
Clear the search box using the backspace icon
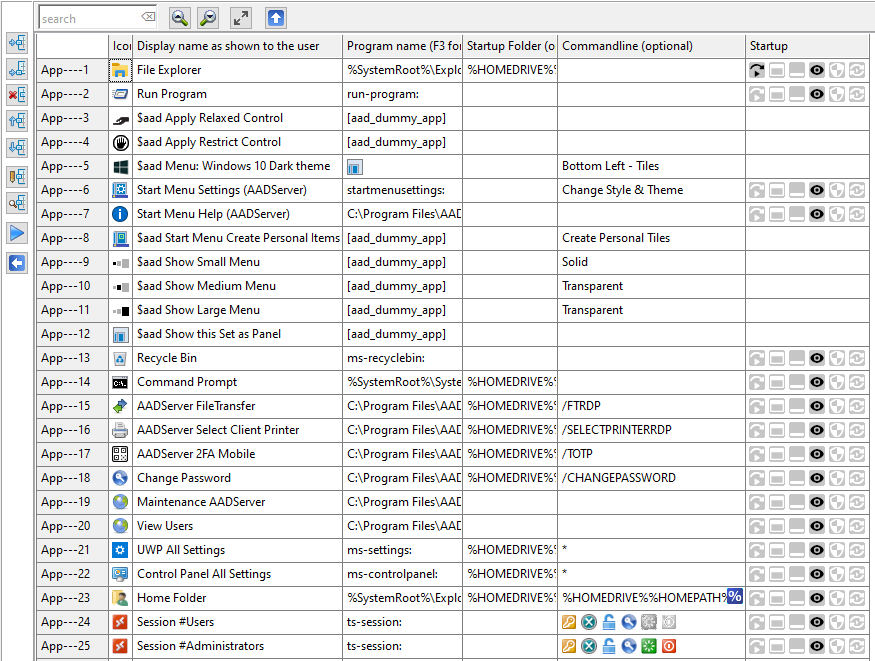(x=148, y=18)
